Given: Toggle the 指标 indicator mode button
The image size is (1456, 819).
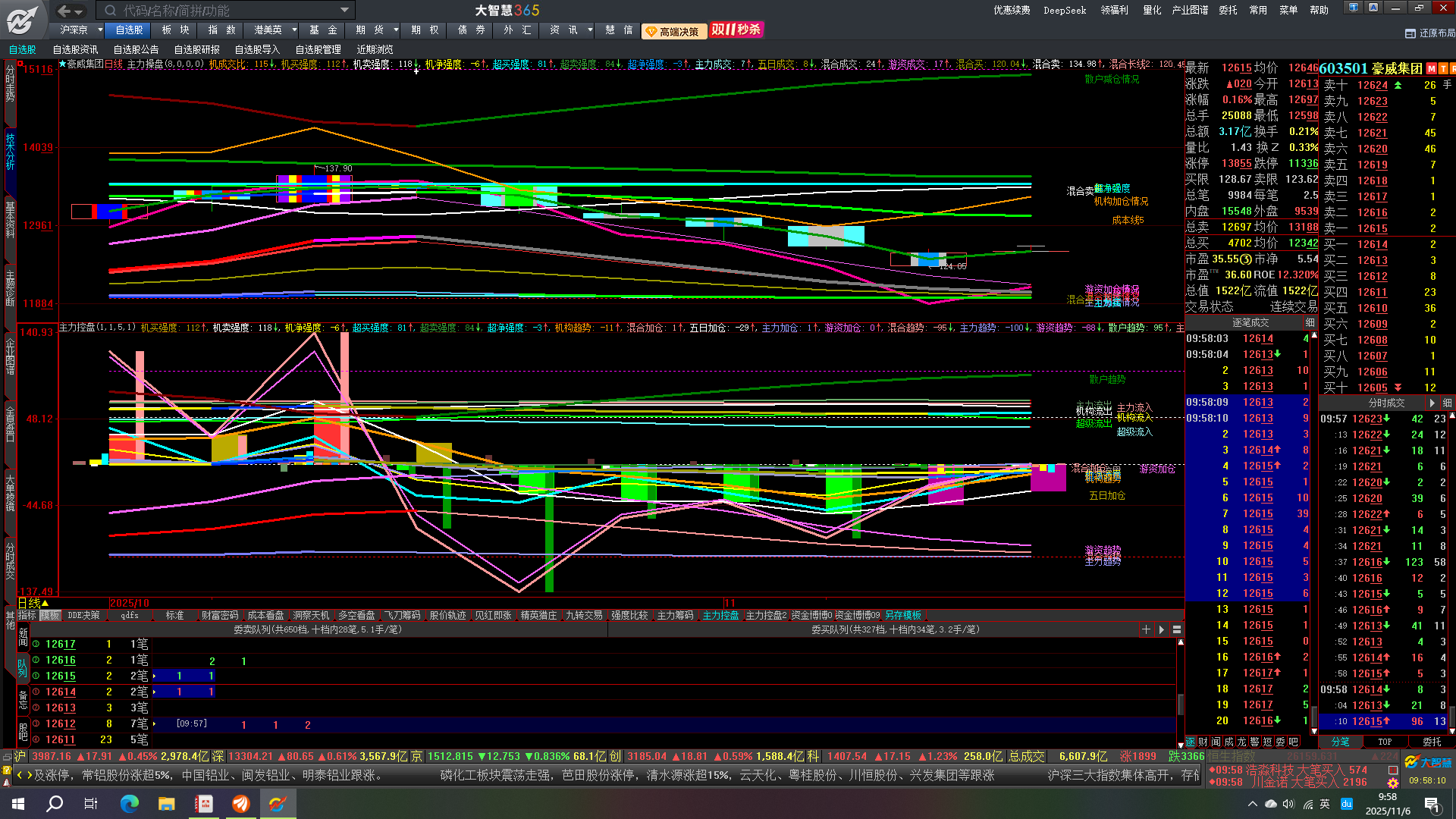Looking at the screenshot, I should click(x=27, y=616).
